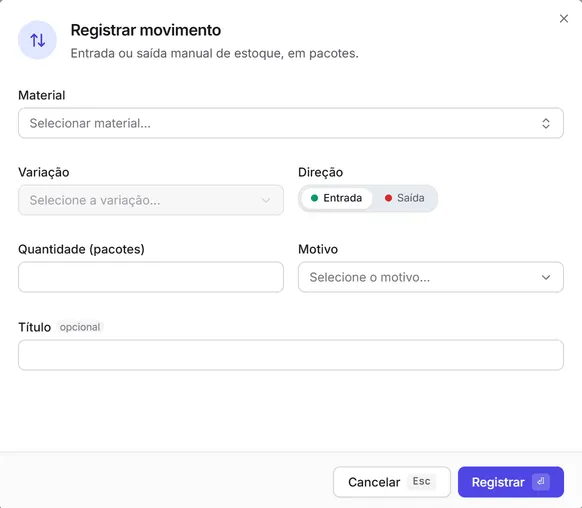Select the Entrada direction option
Viewport: 582px width, 508px height.
point(336,198)
